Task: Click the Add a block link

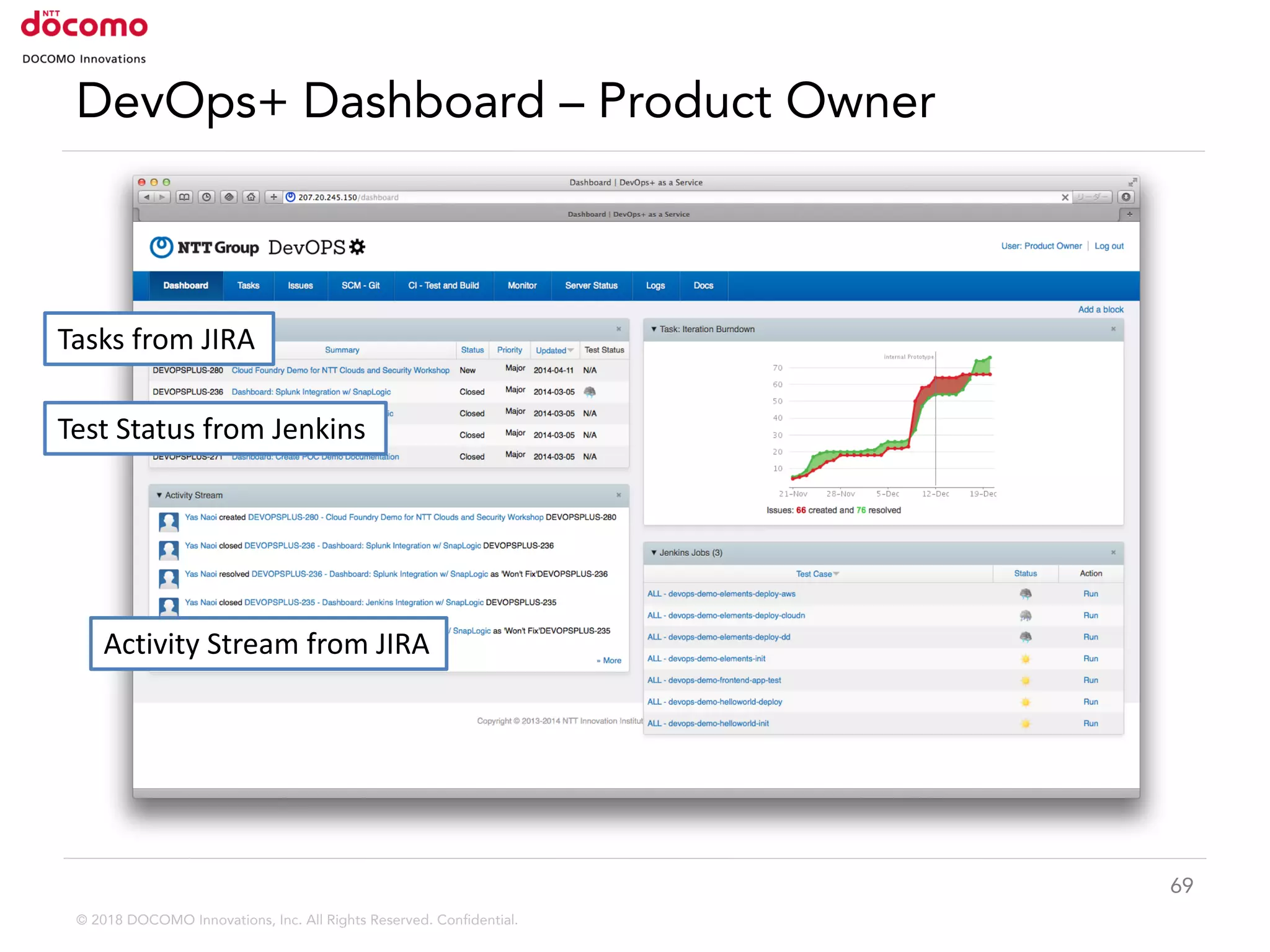Action: point(1101,309)
